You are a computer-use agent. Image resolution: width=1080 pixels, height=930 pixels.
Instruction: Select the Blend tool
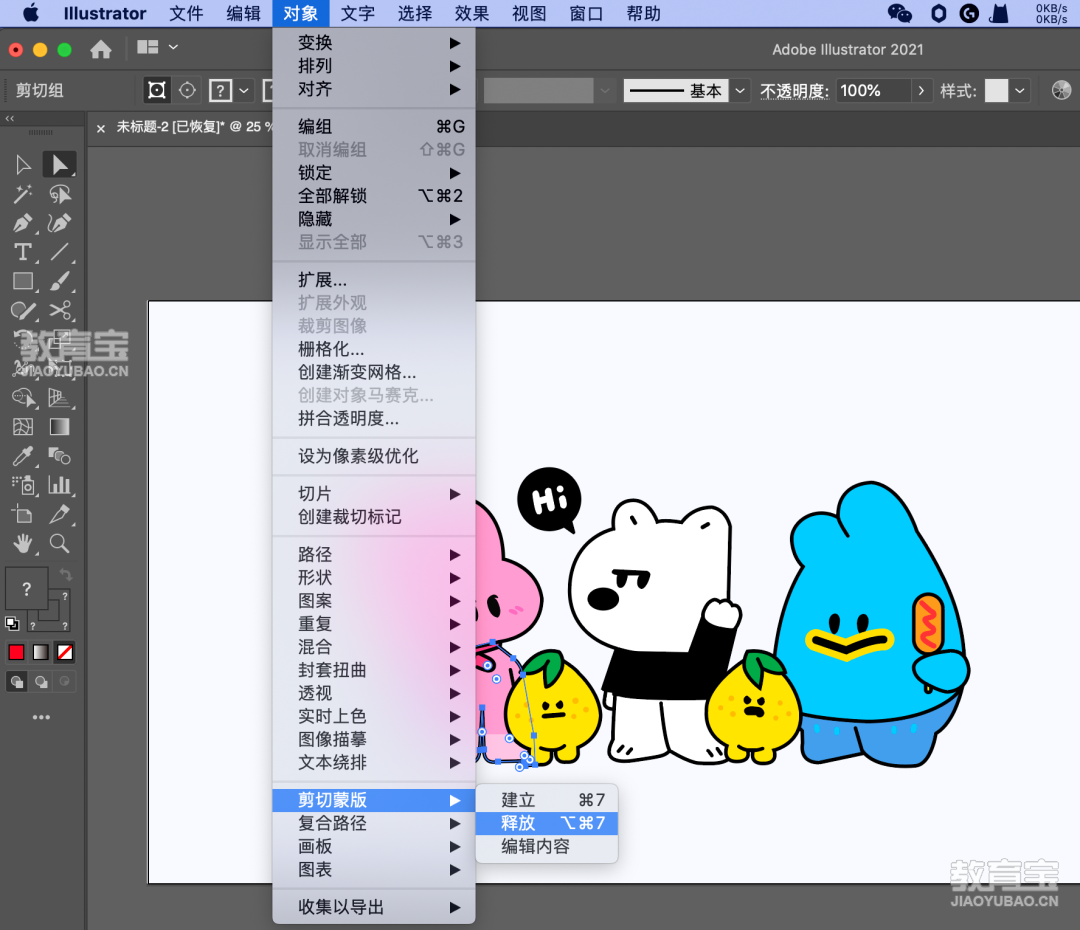[x=59, y=455]
